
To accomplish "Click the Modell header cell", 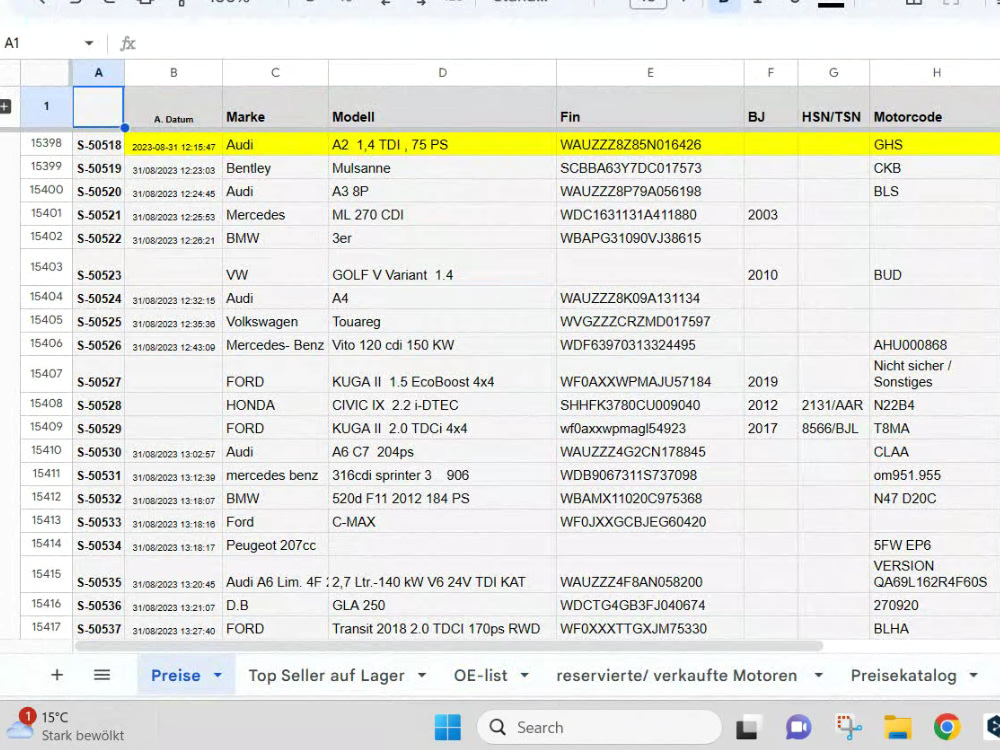I will click(443, 107).
